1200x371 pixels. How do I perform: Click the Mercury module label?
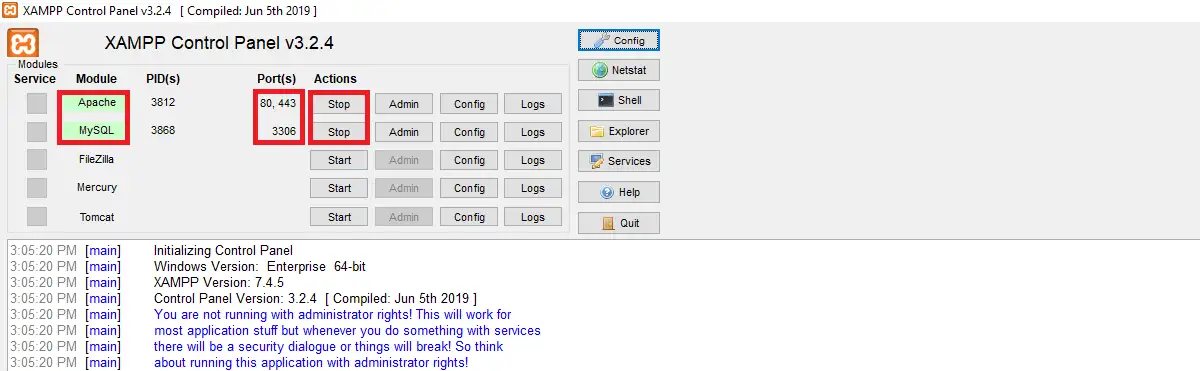[x=97, y=187]
